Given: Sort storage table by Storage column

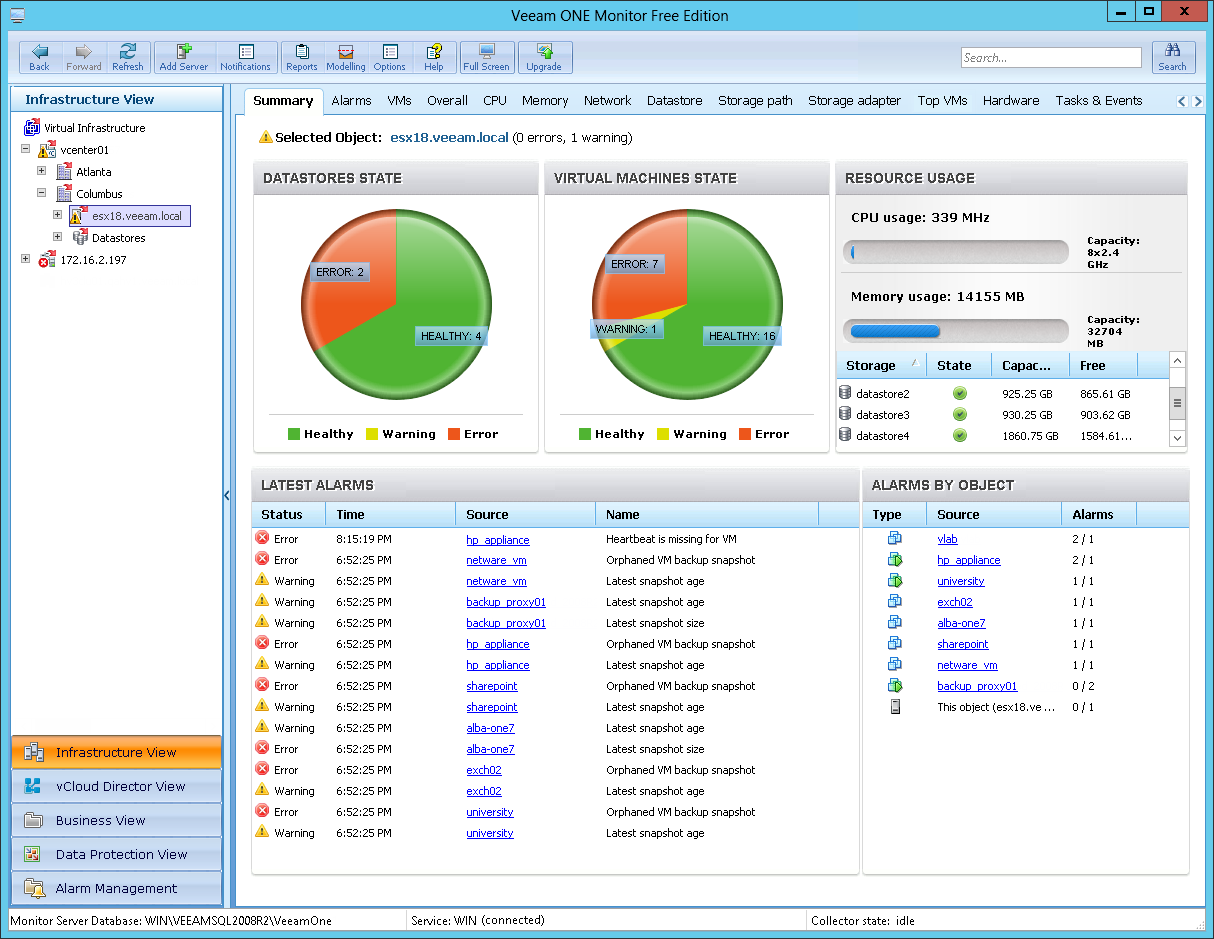Looking at the screenshot, I should [x=882, y=365].
